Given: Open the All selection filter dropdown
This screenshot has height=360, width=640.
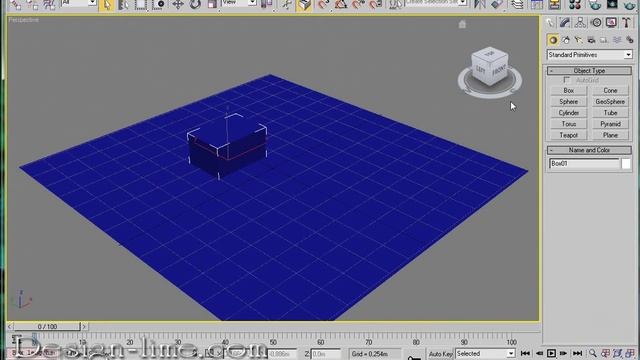Looking at the screenshot, I should click(79, 3).
